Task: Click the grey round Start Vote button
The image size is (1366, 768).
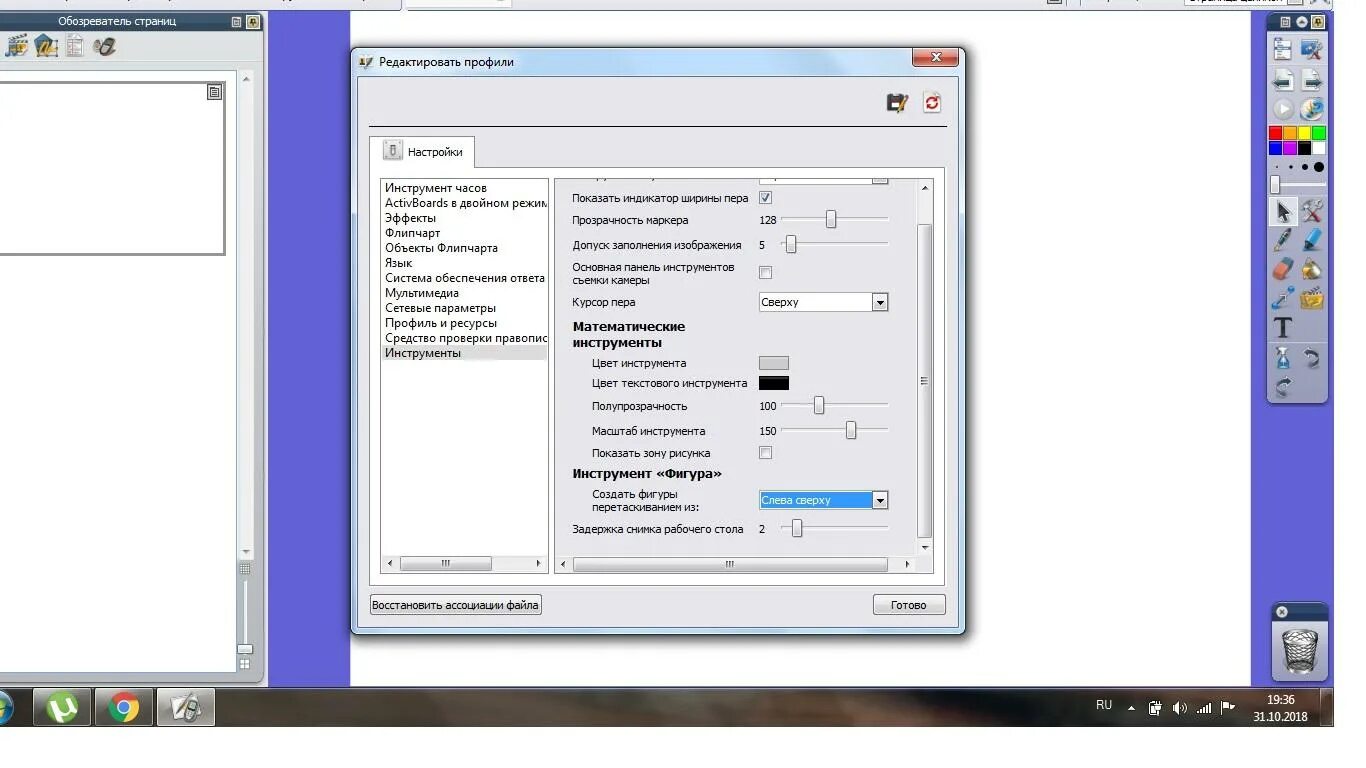Action: [x=1283, y=109]
